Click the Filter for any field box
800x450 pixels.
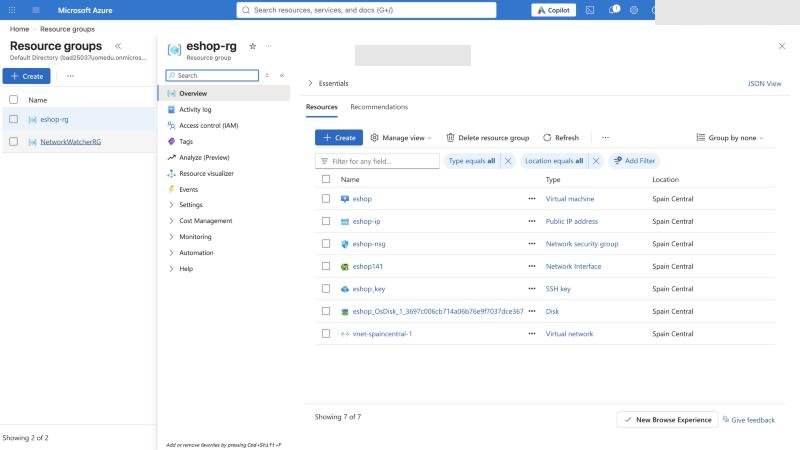377,161
